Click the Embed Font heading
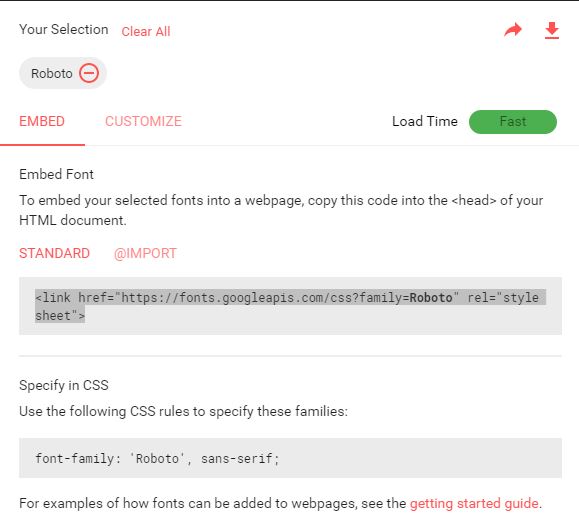Viewport: 579px width, 528px height. 56,174
